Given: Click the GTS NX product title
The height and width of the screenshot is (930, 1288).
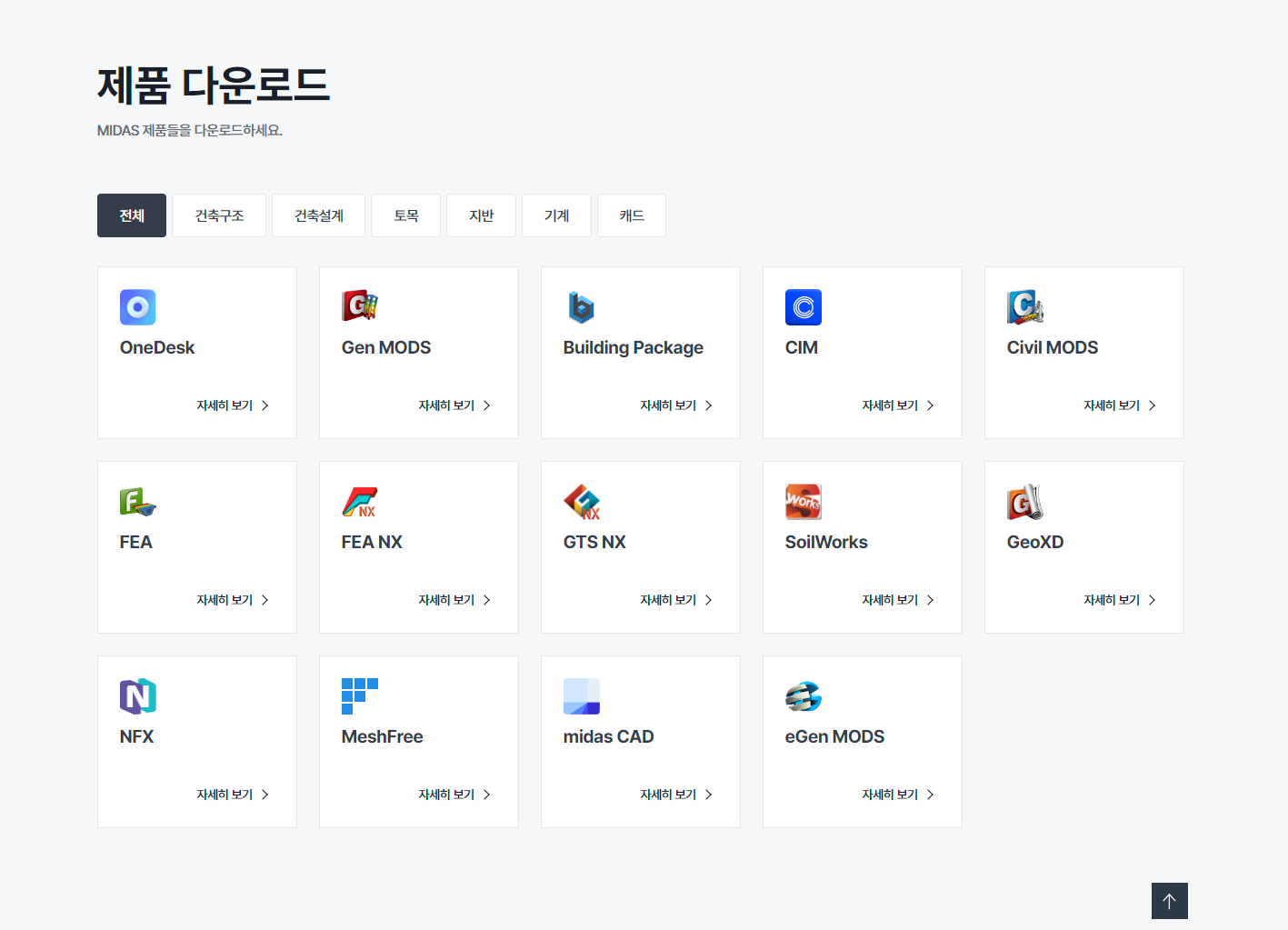Looking at the screenshot, I should point(594,542).
